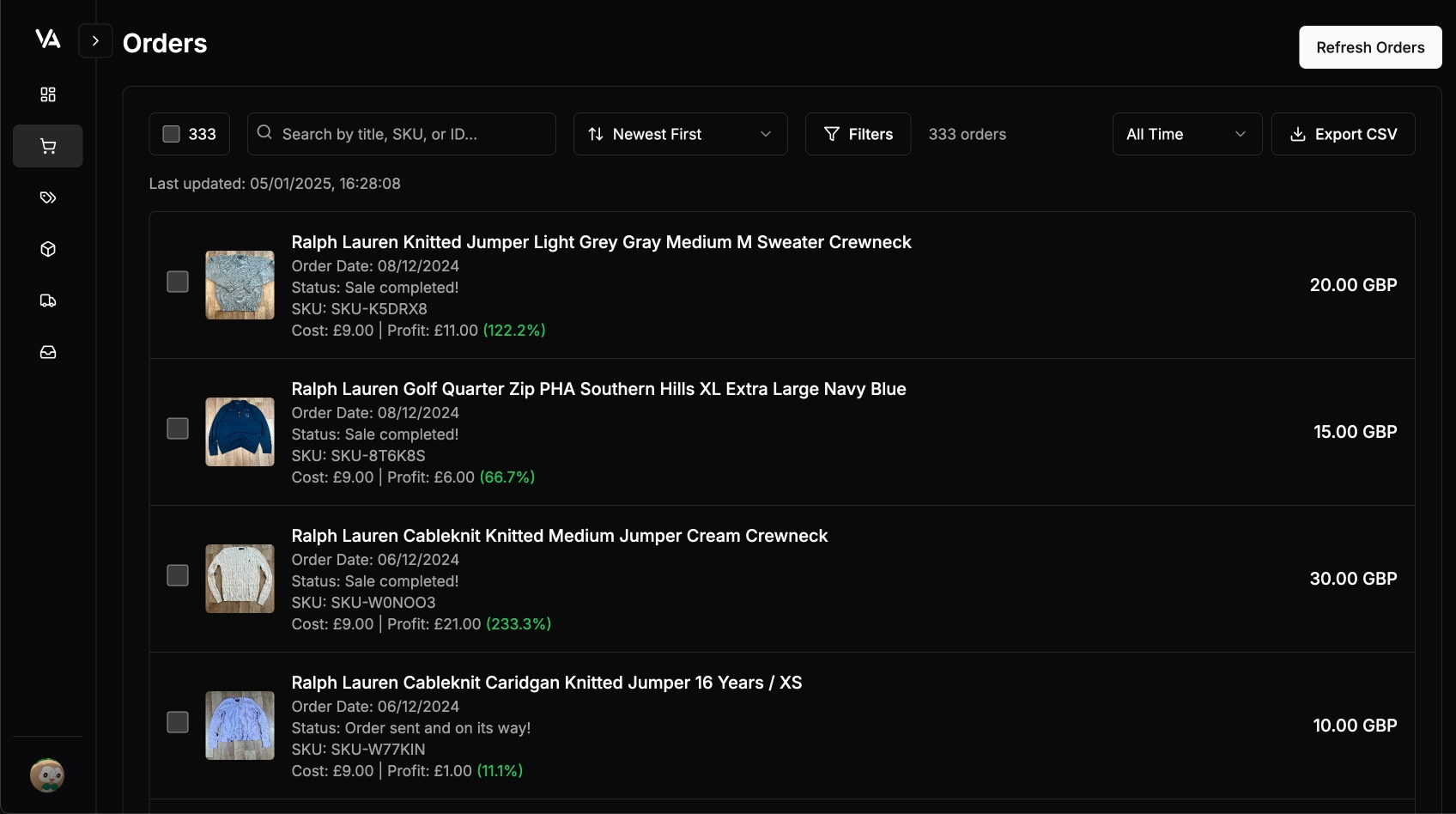The width and height of the screenshot is (1456, 814).
Task: Open the dashboard grid icon in sidebar
Action: click(47, 94)
